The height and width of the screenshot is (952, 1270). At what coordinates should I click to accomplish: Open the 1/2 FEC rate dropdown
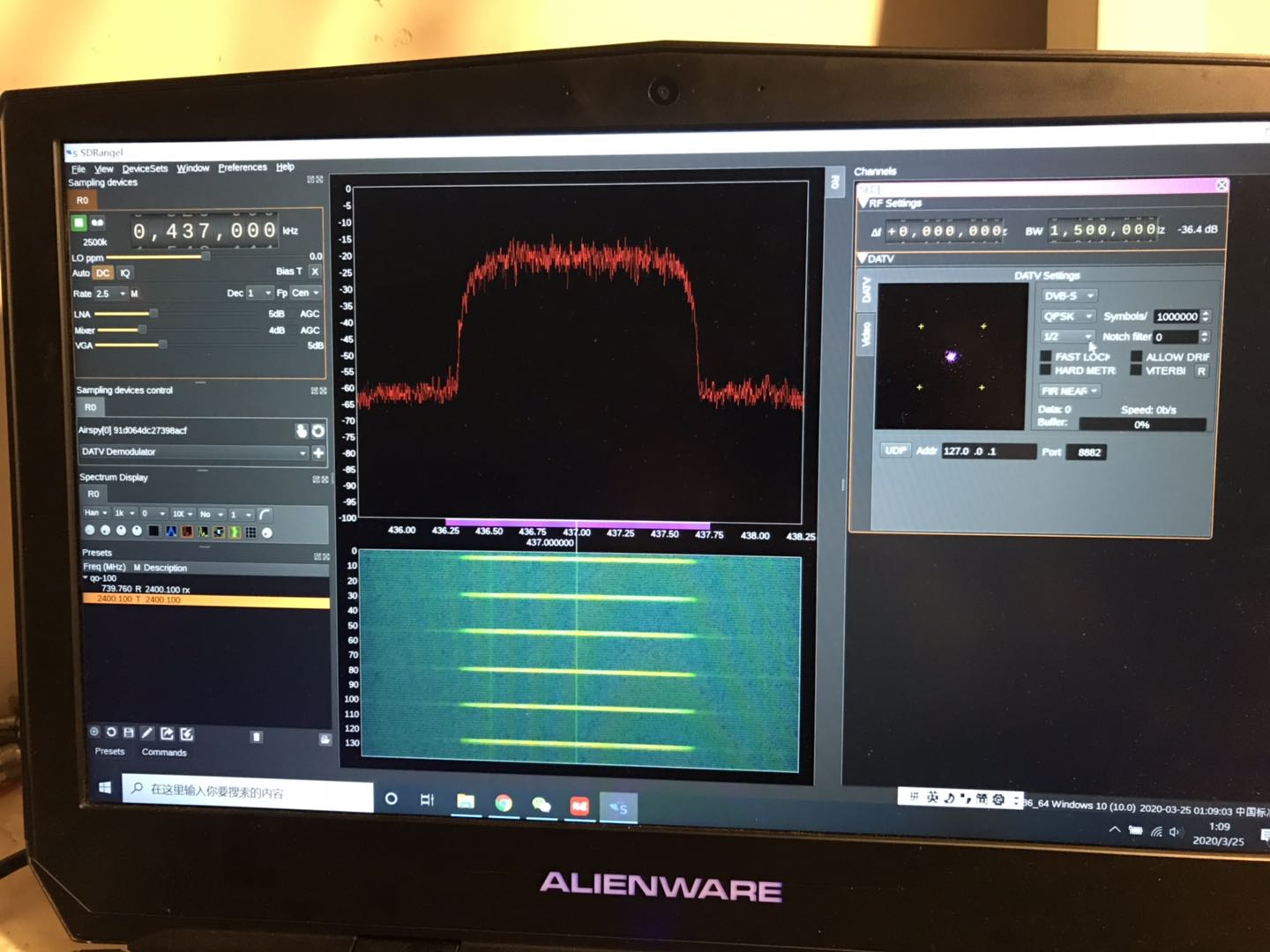pos(1067,337)
